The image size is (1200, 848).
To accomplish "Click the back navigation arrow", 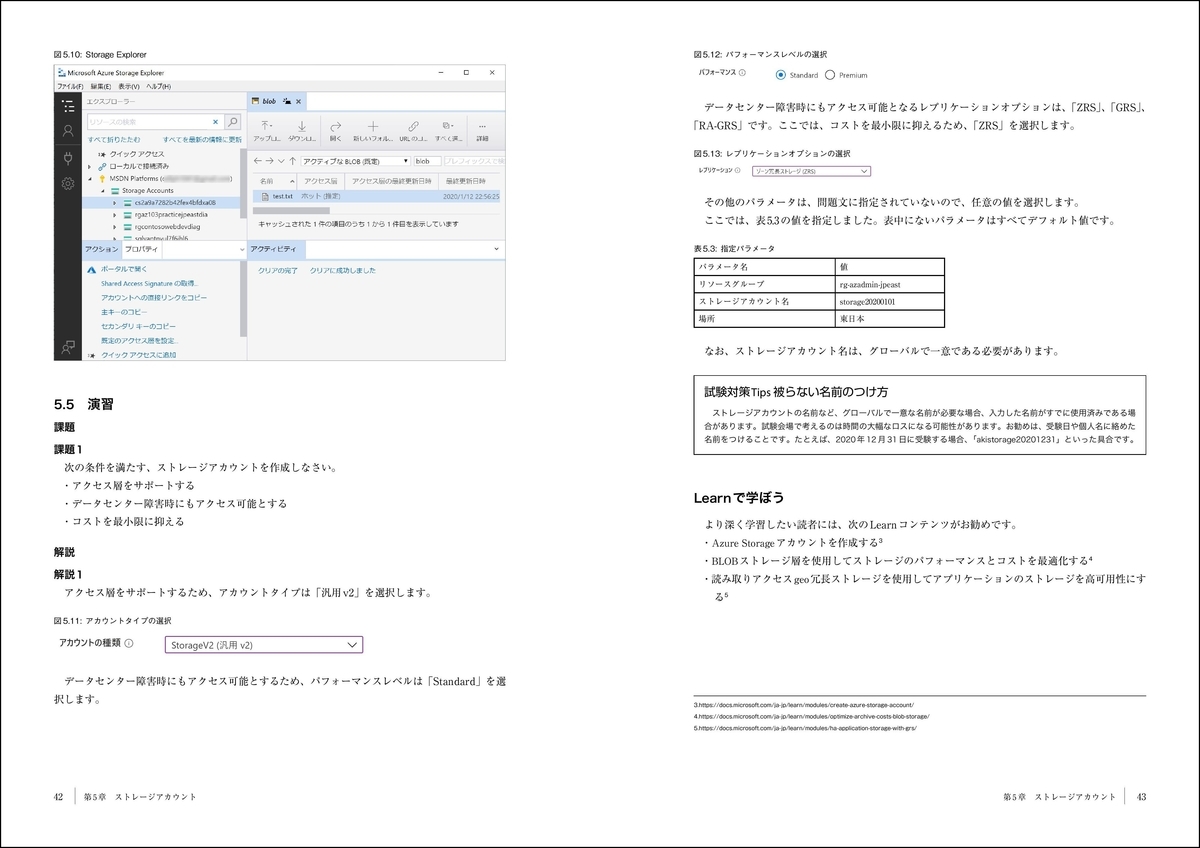I will coord(257,160).
